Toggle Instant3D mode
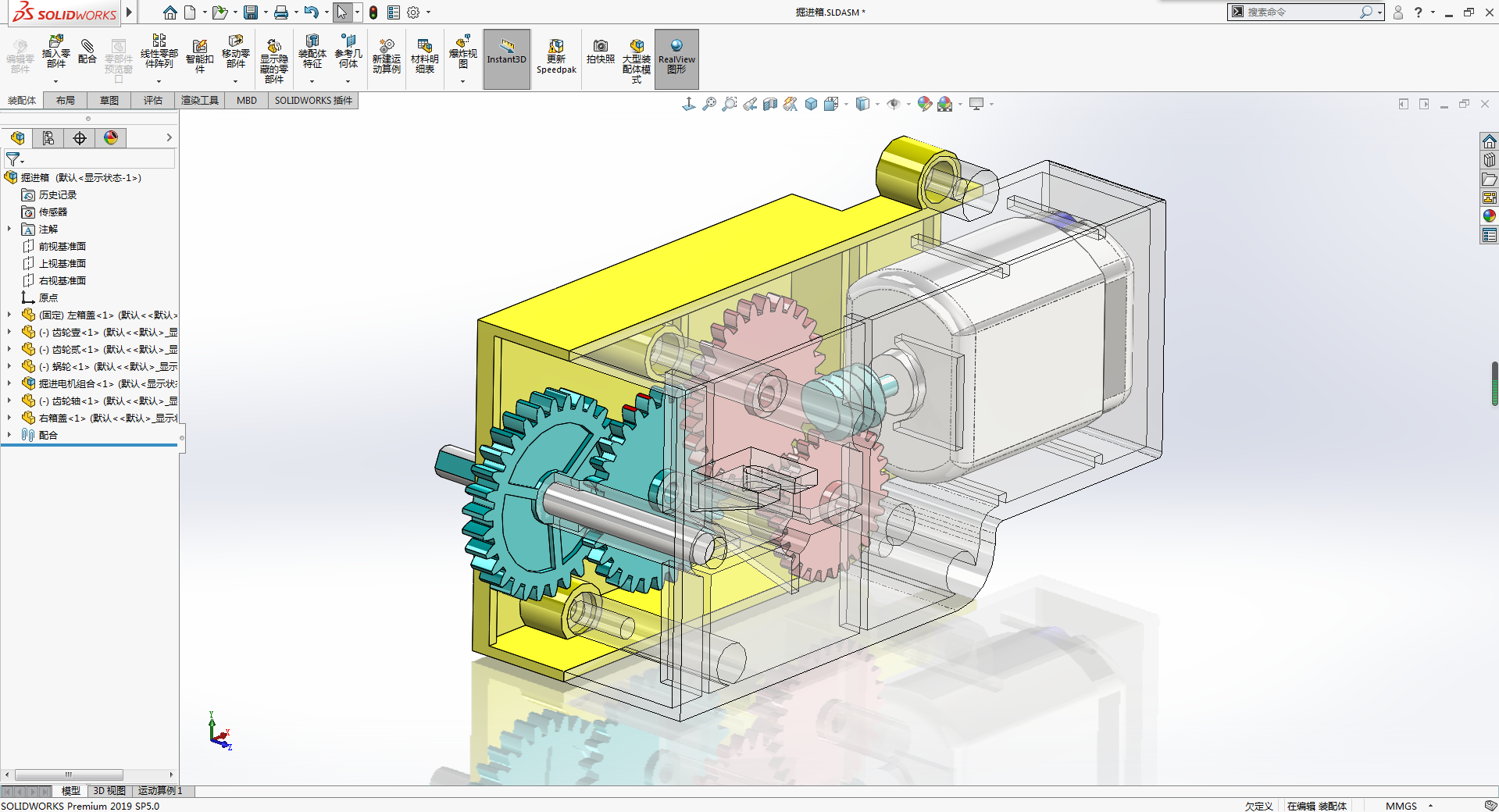This screenshot has width=1499, height=812. pyautogui.click(x=507, y=59)
